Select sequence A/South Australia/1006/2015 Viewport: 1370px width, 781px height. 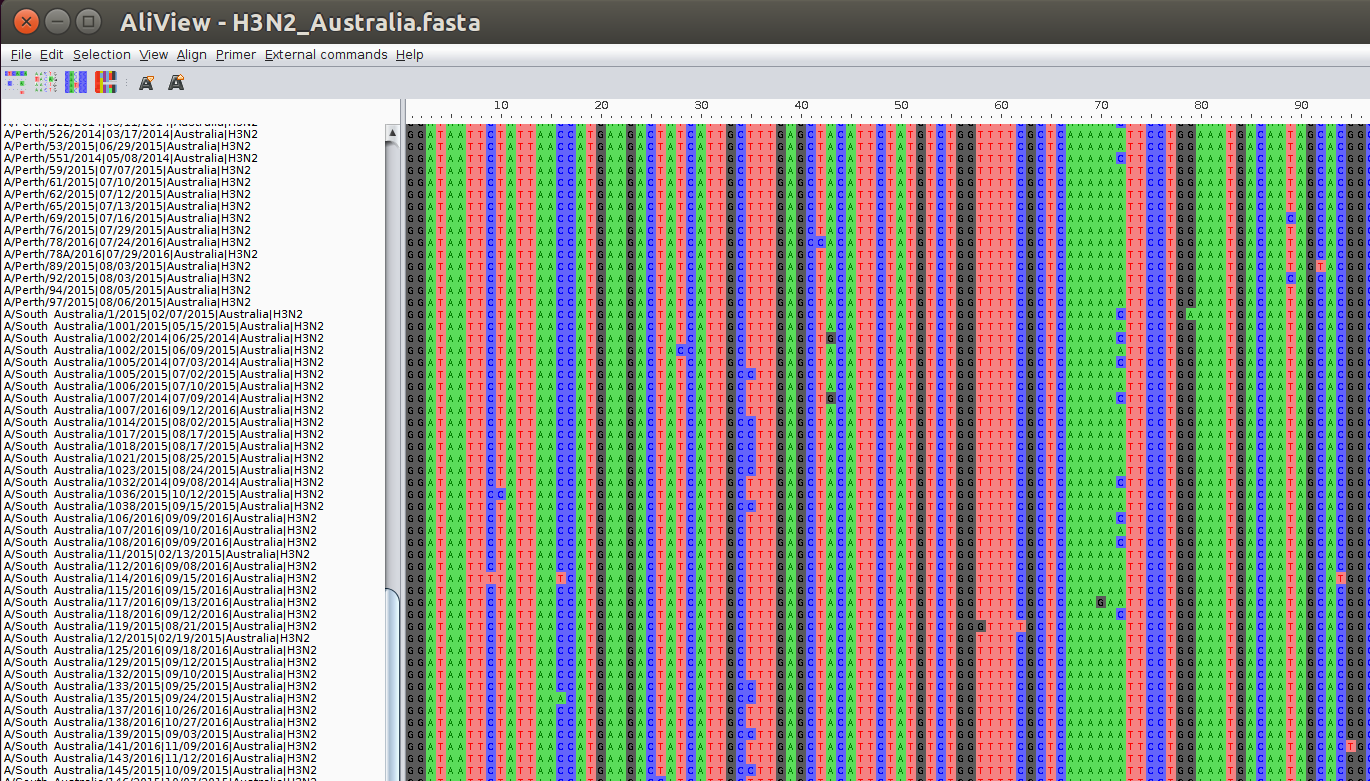coord(164,386)
